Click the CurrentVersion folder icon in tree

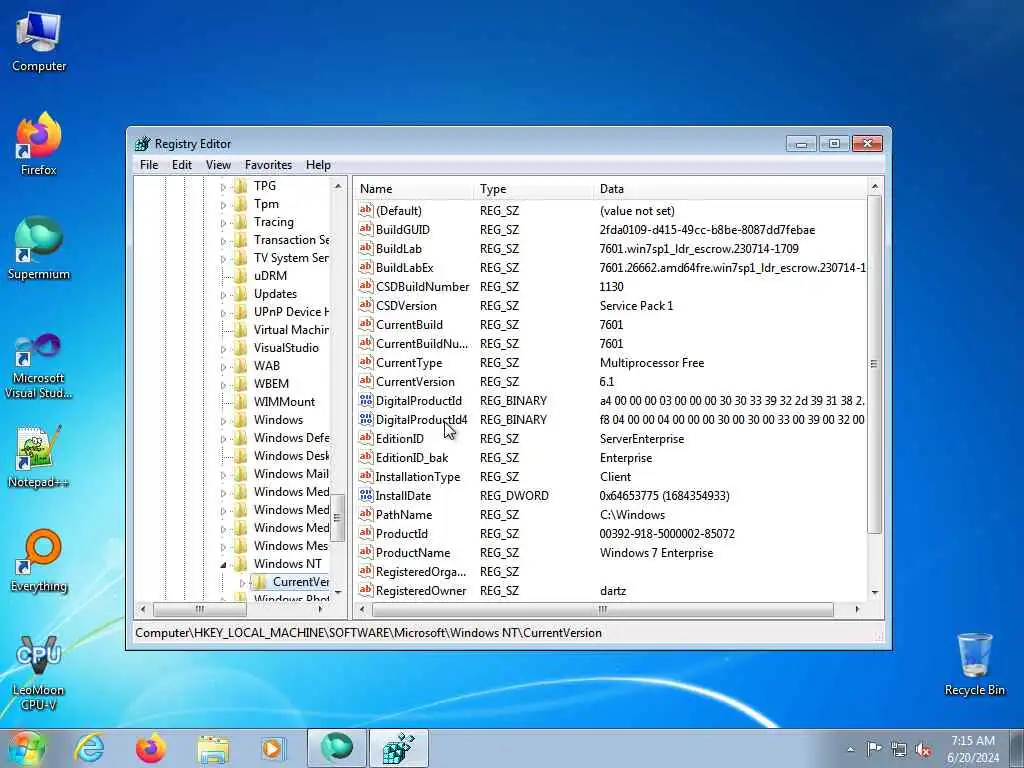click(259, 581)
